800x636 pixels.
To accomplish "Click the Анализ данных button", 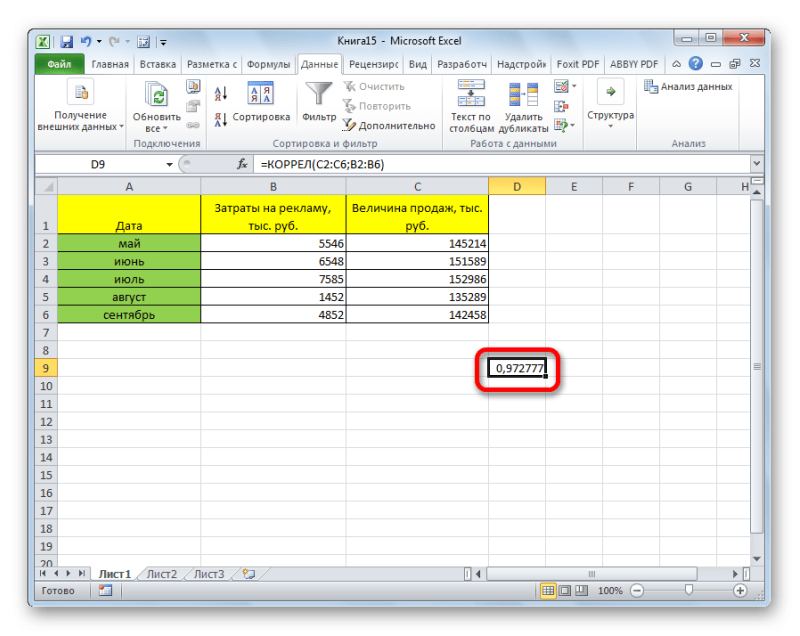I will (x=688, y=87).
